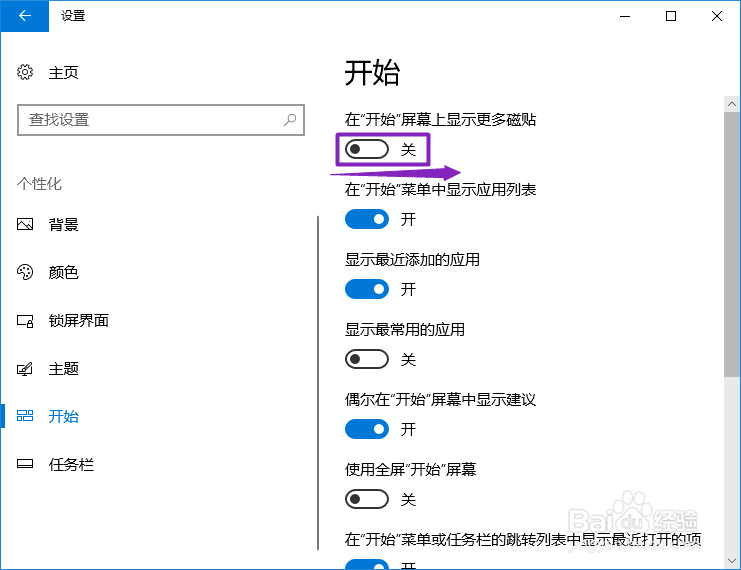Disable recently added apps toggle
741x570 pixels.
tap(367, 289)
